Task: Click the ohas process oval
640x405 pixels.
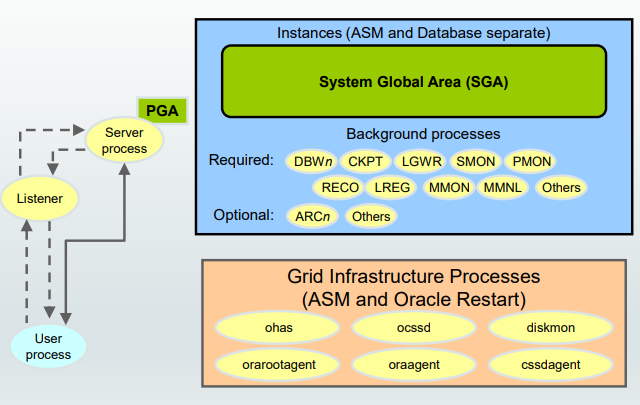Action: tap(278, 328)
